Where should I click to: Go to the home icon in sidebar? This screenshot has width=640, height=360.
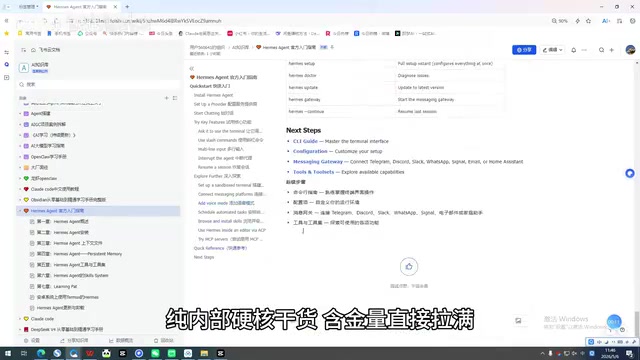tap(33, 50)
